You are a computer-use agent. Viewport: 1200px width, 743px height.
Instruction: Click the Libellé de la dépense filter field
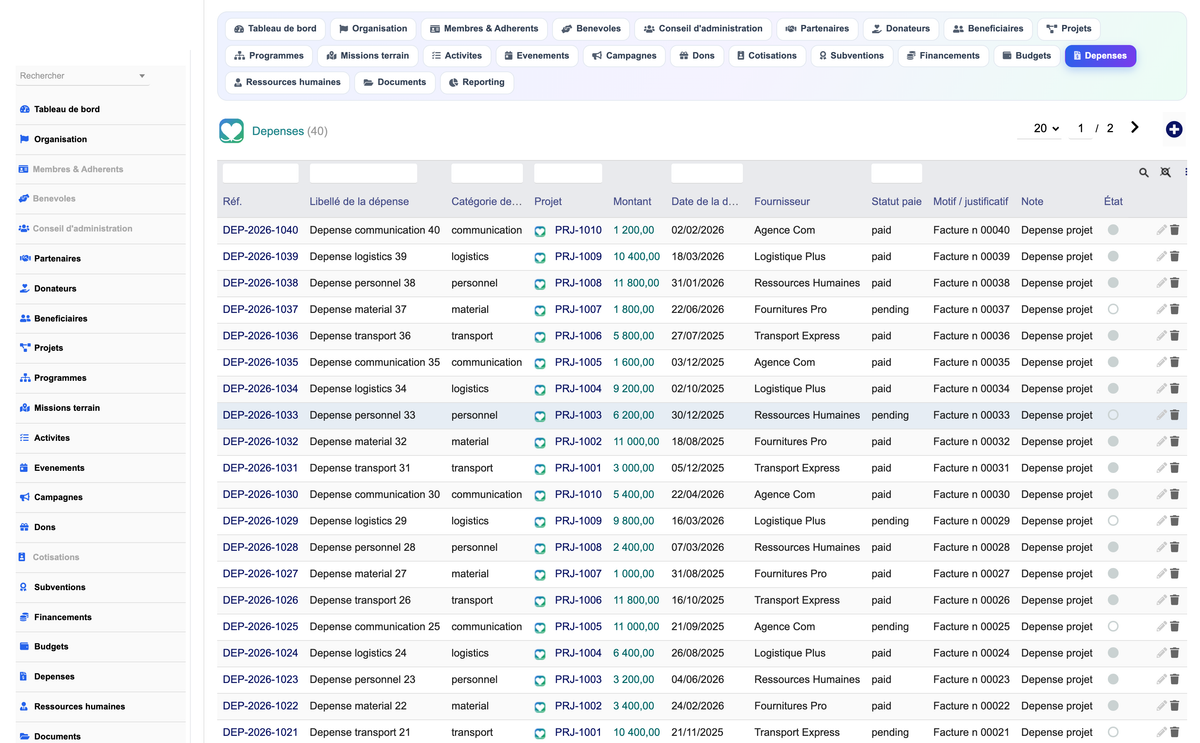tap(363, 173)
